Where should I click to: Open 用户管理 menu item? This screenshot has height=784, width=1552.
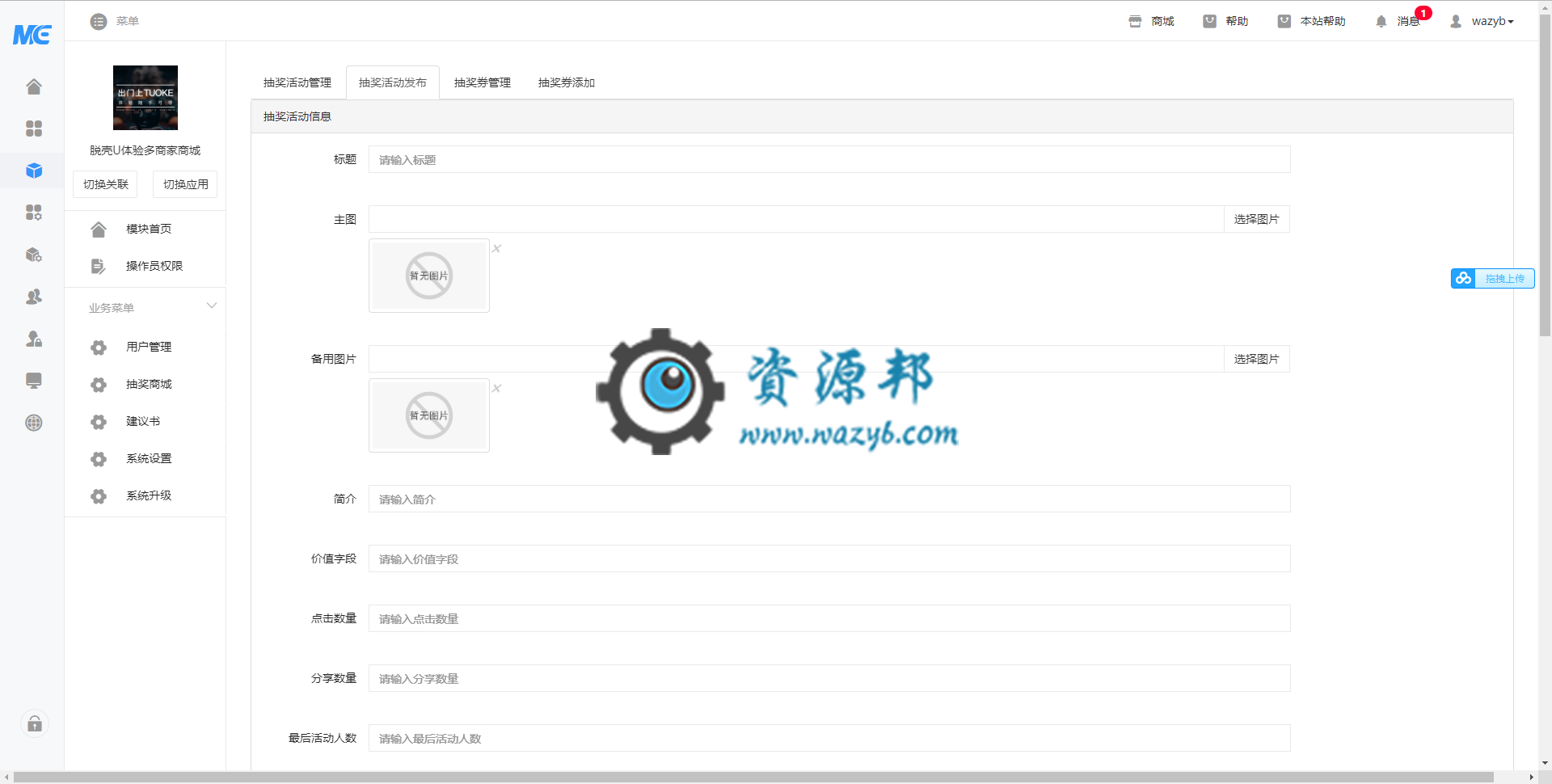pos(145,347)
